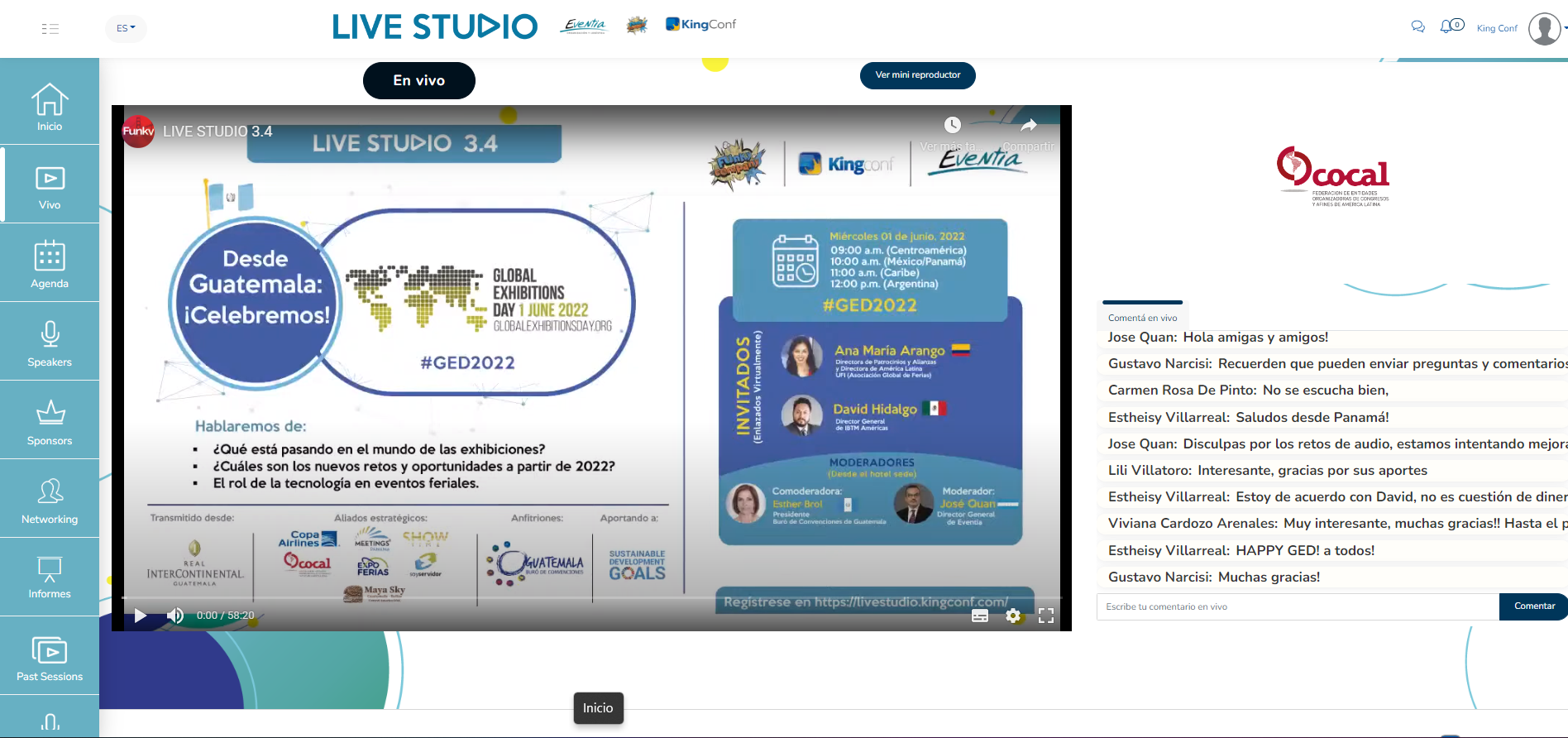Open the Inicio home sidebar item
Image resolution: width=1568 pixels, height=738 pixels.
[x=50, y=106]
